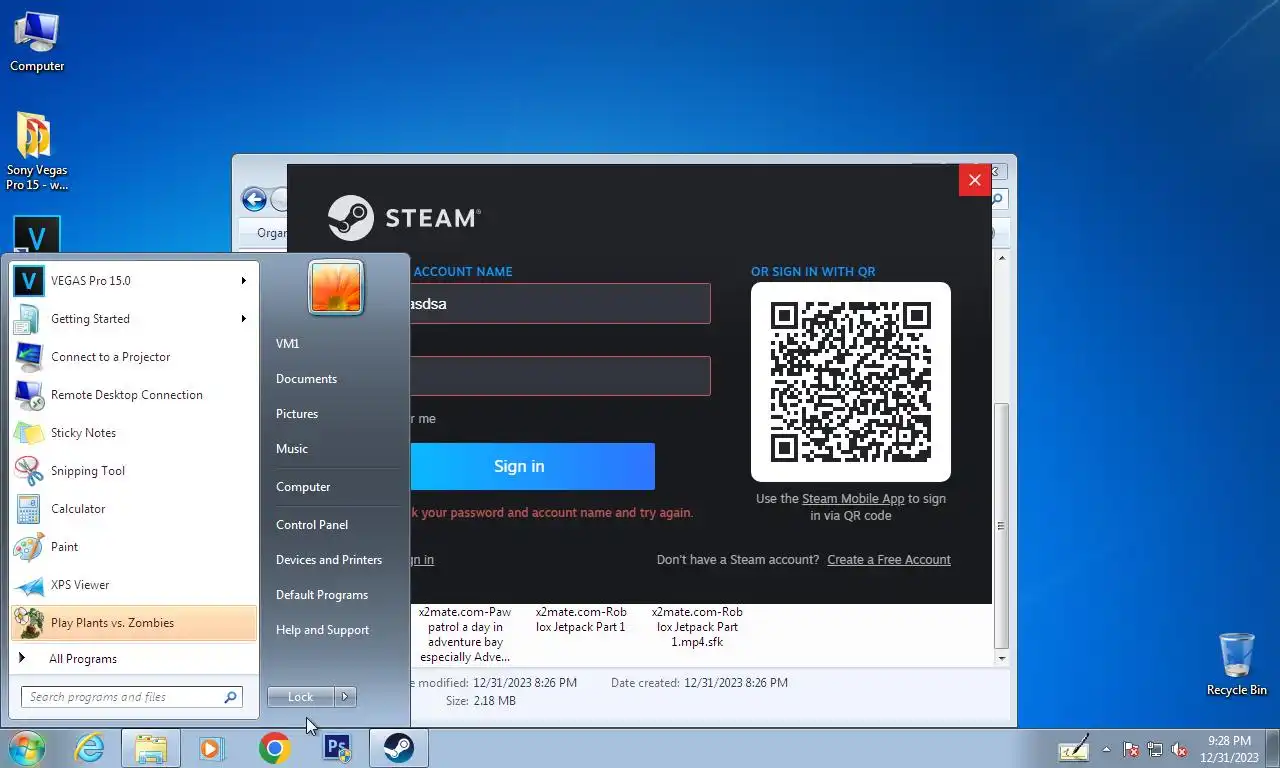Open Documents from Start menu
Viewport: 1280px width, 768px height.
pyautogui.click(x=306, y=379)
